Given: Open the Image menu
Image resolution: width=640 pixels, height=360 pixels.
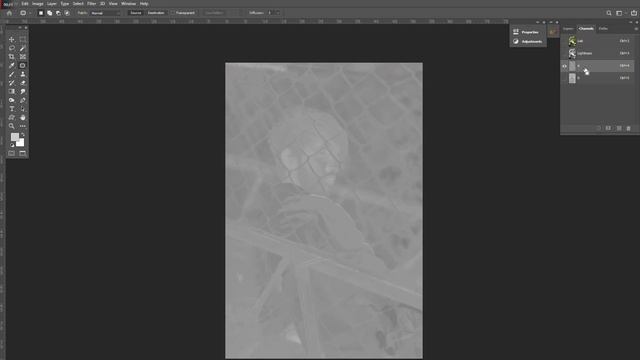Looking at the screenshot, I should [x=38, y=4].
